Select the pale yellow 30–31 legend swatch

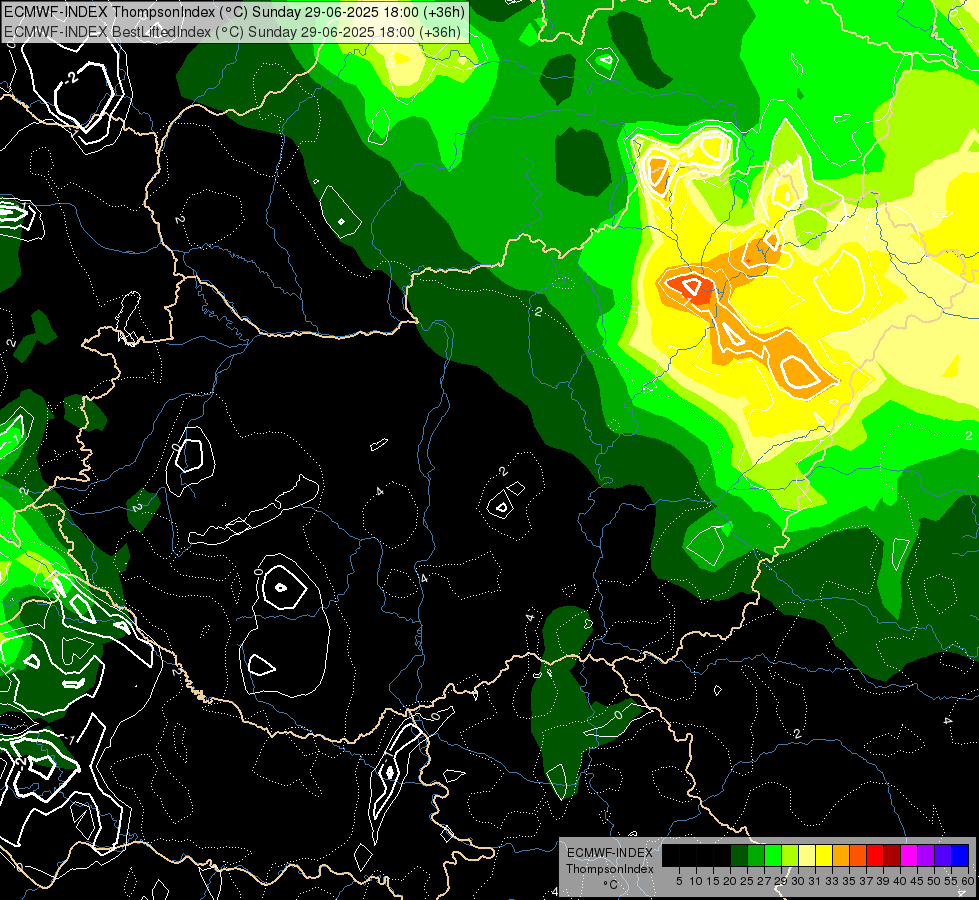(807, 855)
